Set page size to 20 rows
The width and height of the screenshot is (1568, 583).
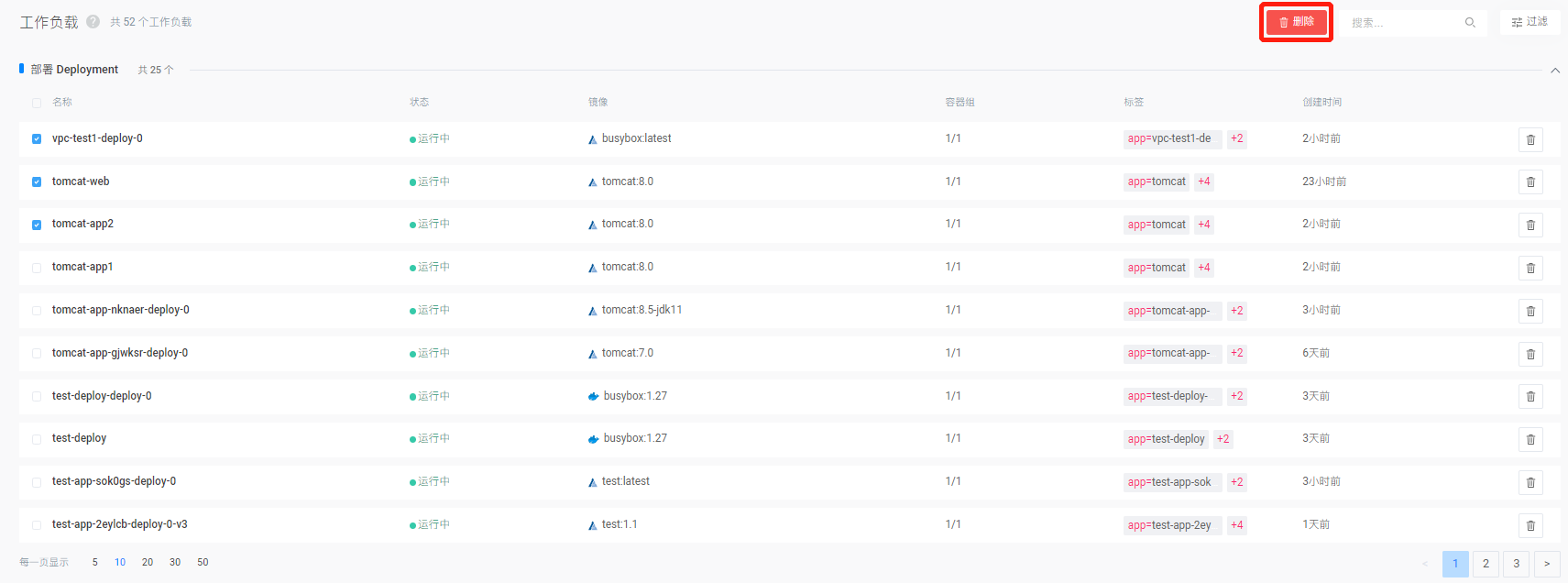148,562
